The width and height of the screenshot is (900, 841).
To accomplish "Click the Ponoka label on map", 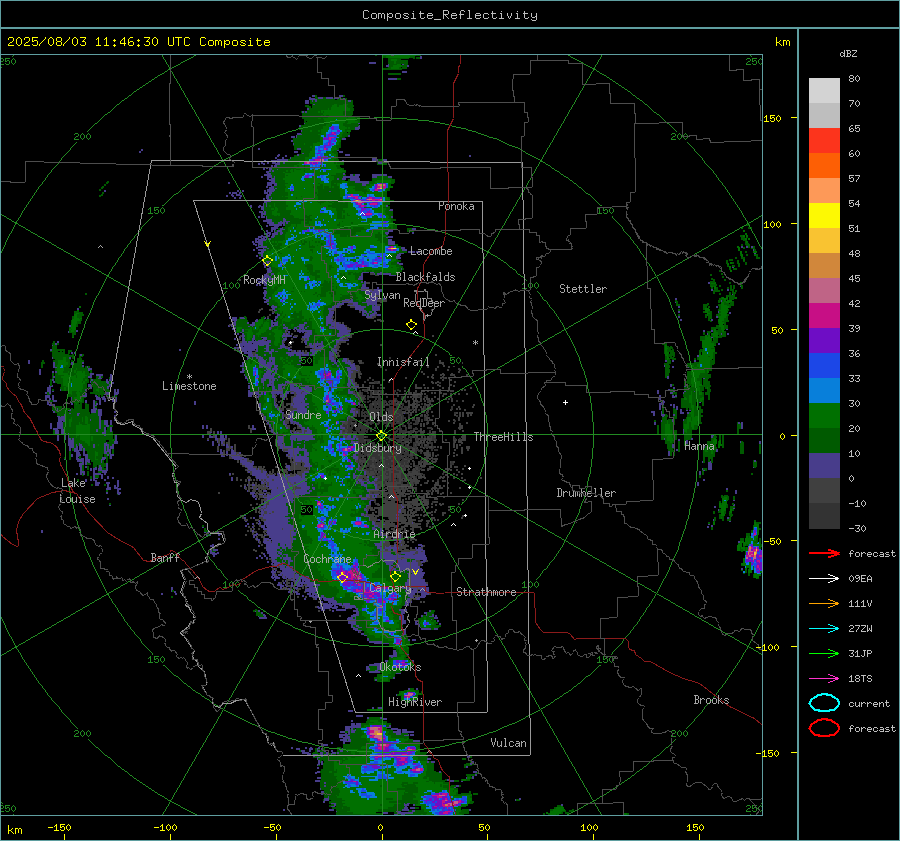I will (x=456, y=206).
